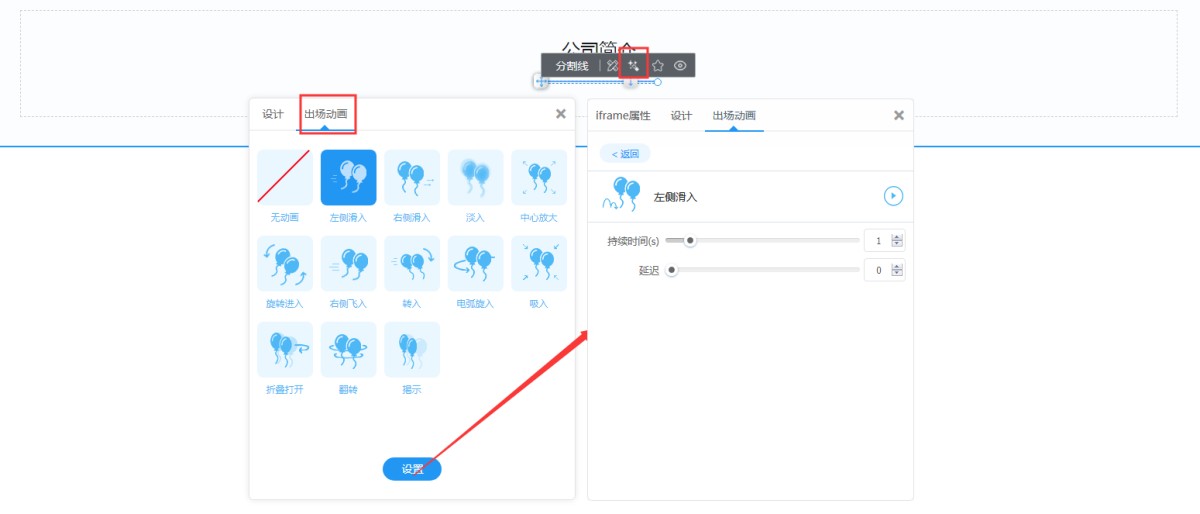Open the animation wand icon in floating toolbar
Screen dimensions: 1200x514
pyautogui.click(x=634, y=65)
